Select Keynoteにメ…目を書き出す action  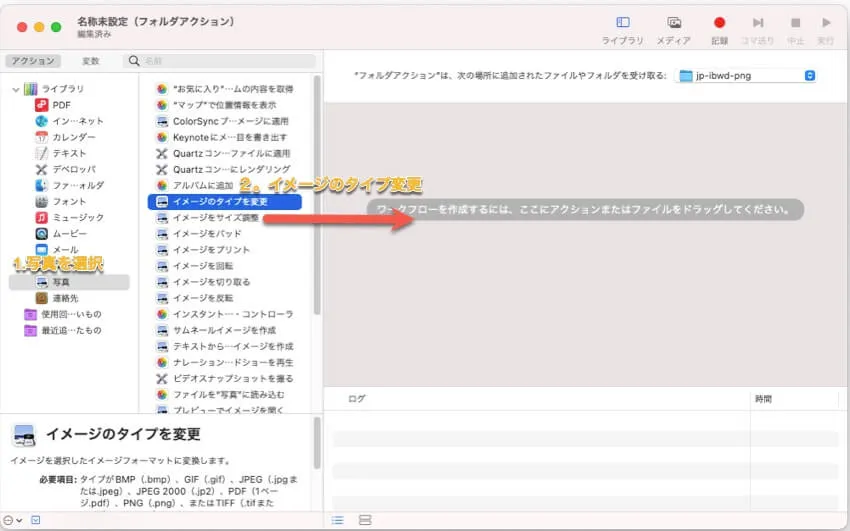[221, 138]
